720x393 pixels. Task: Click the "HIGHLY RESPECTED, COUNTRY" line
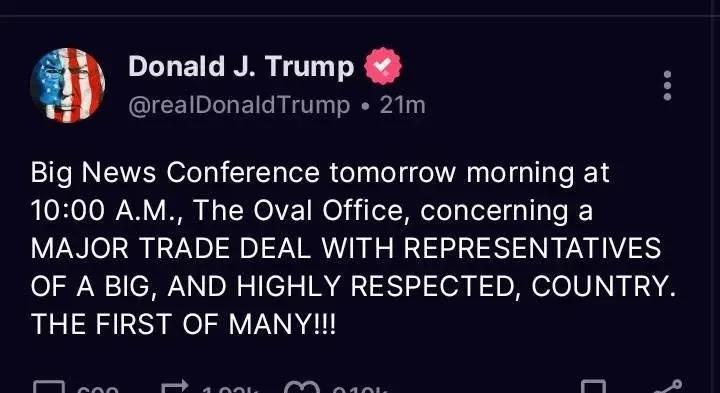pos(353,287)
